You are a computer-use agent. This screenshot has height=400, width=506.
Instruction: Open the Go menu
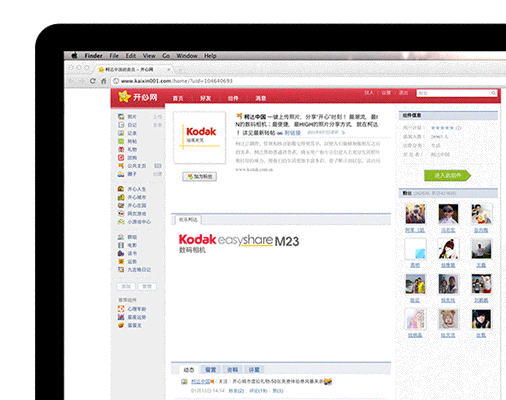(166, 56)
